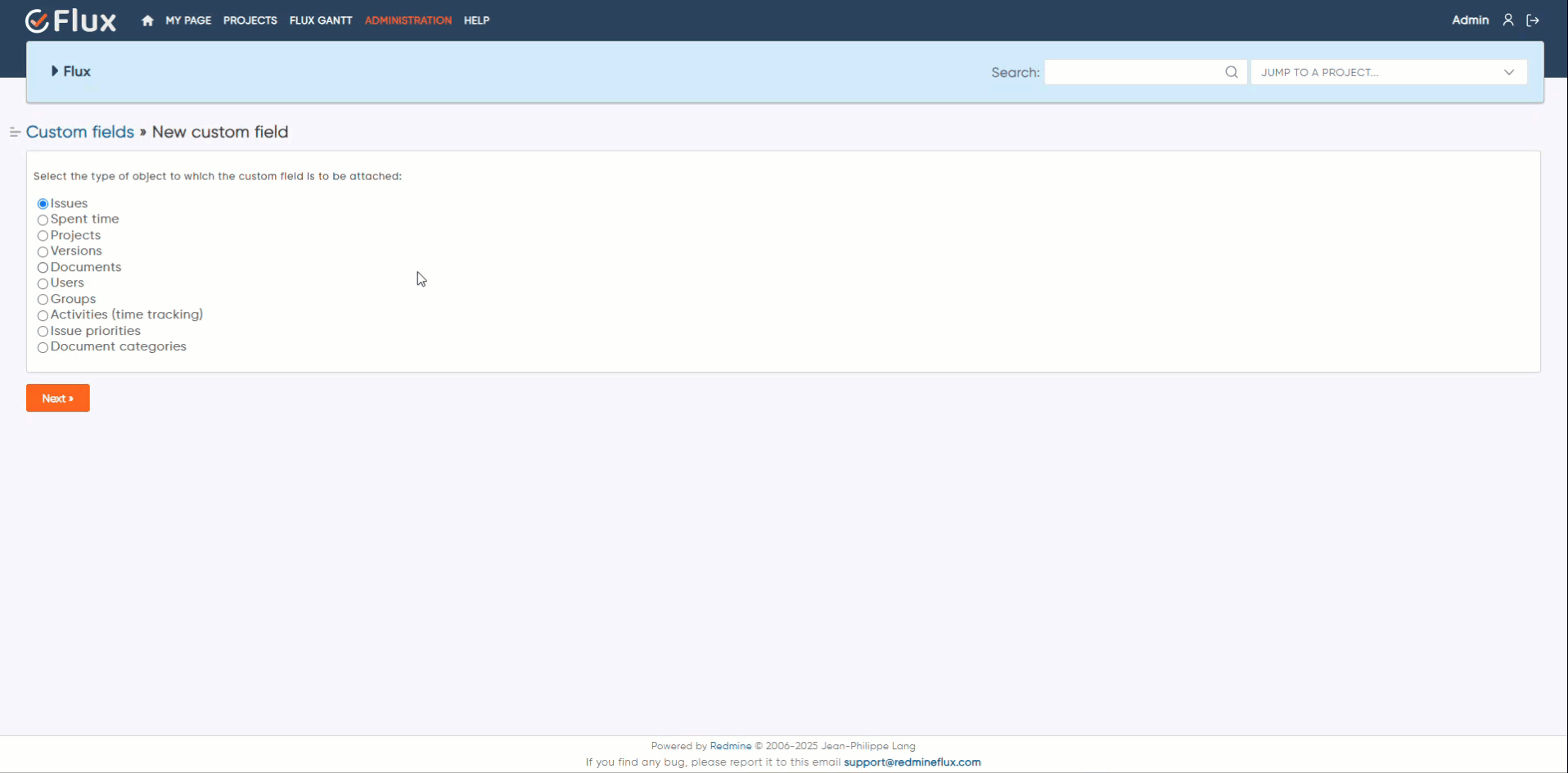Screen dimensions: 1568x773
Task: Click the Next button
Action: [58, 398]
